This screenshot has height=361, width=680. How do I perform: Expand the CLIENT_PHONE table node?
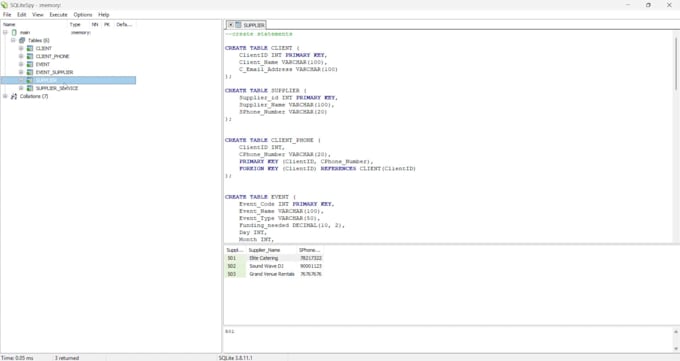point(21,56)
